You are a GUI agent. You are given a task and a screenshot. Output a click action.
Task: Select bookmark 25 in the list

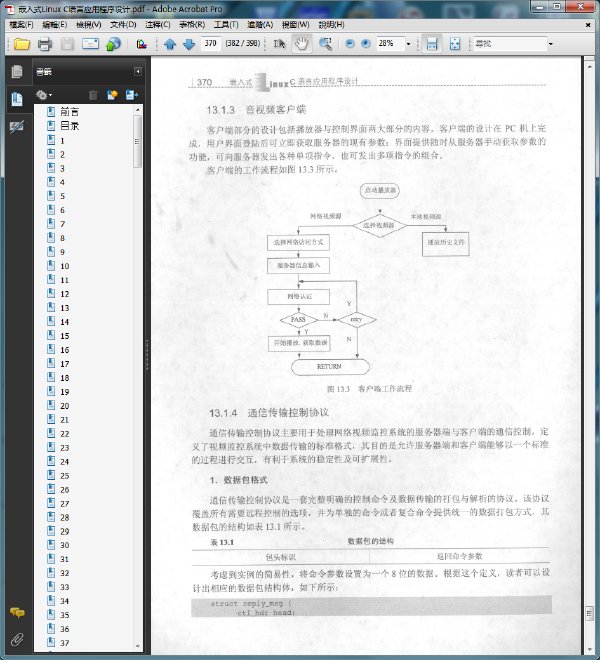click(64, 476)
